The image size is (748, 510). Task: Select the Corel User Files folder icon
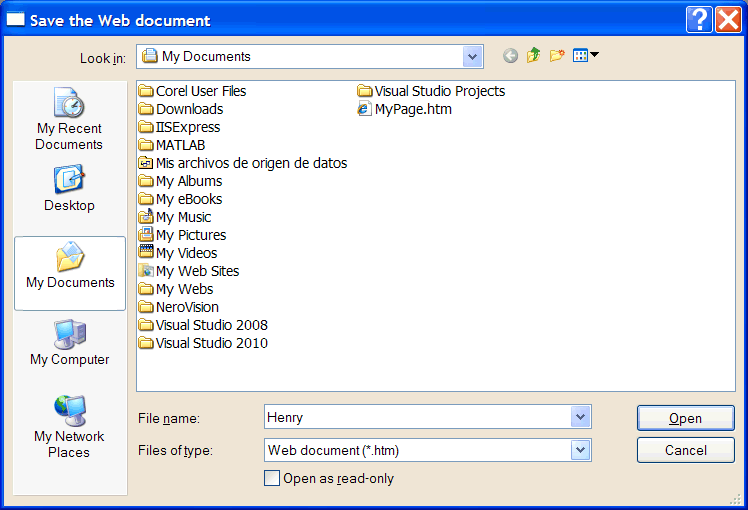[x=146, y=91]
